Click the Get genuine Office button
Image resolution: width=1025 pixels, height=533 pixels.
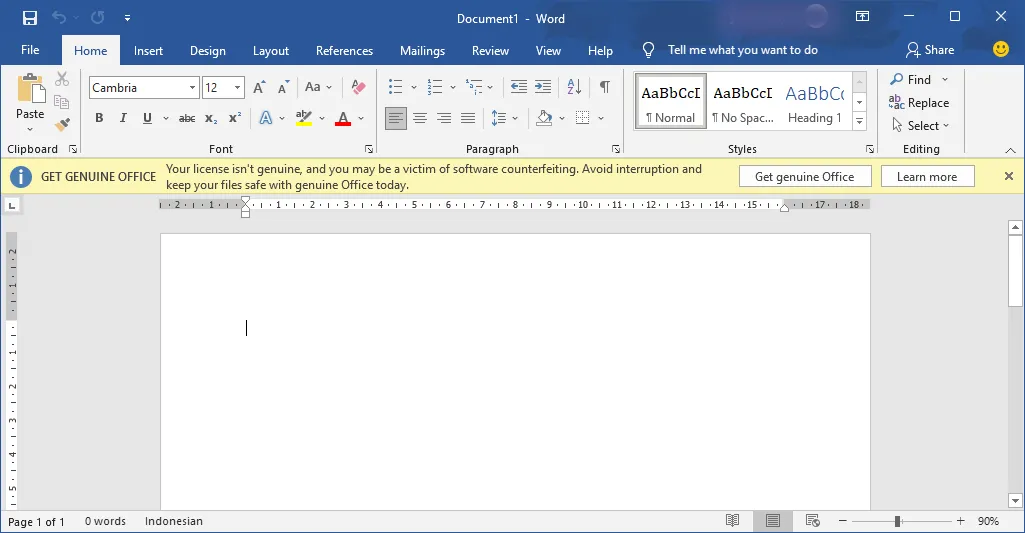(804, 177)
